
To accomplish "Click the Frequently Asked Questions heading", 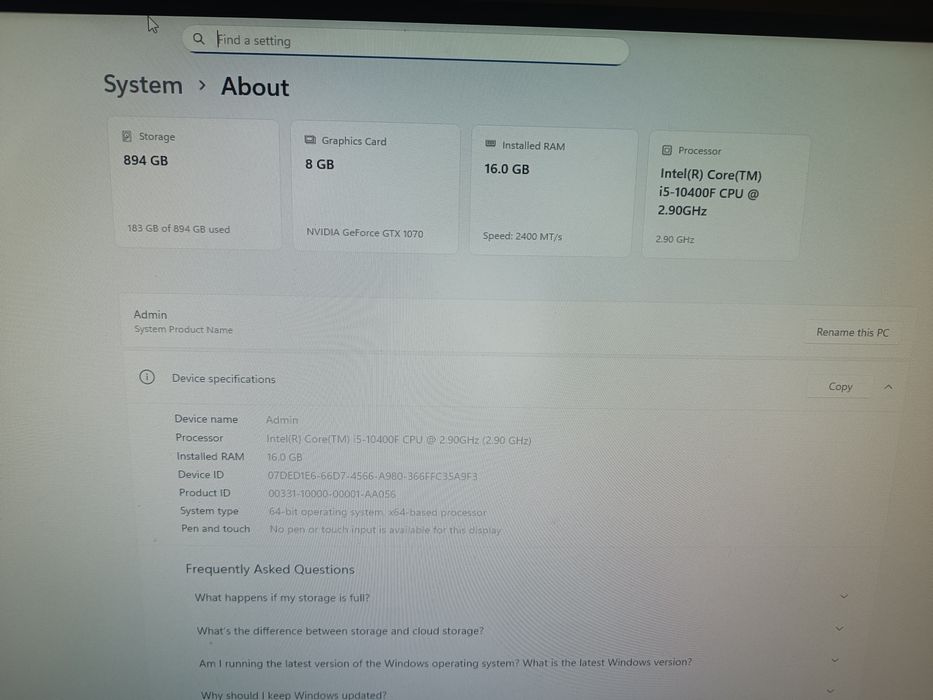I will [270, 569].
